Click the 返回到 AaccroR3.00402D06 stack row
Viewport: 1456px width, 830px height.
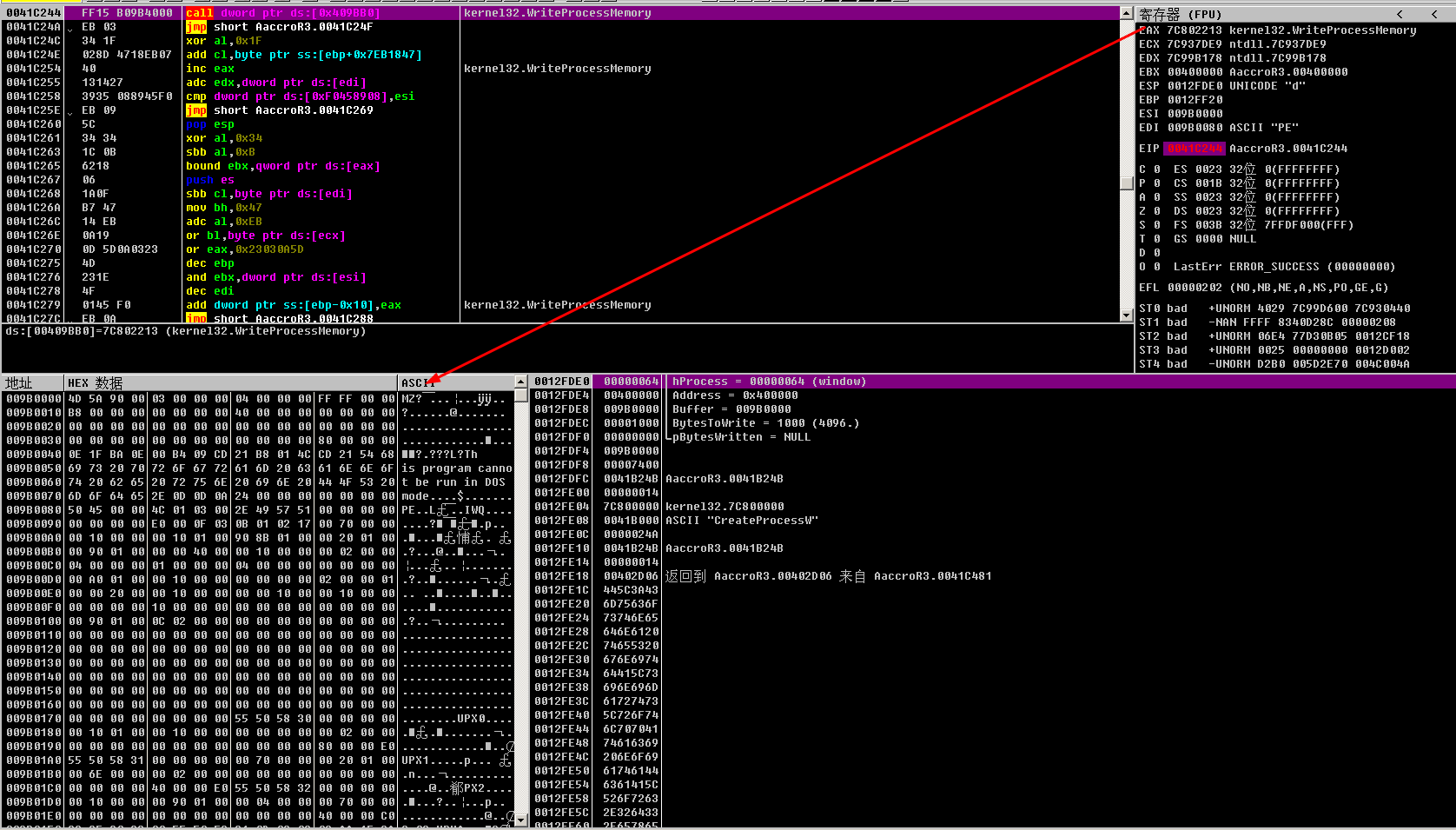pyautogui.click(x=828, y=576)
